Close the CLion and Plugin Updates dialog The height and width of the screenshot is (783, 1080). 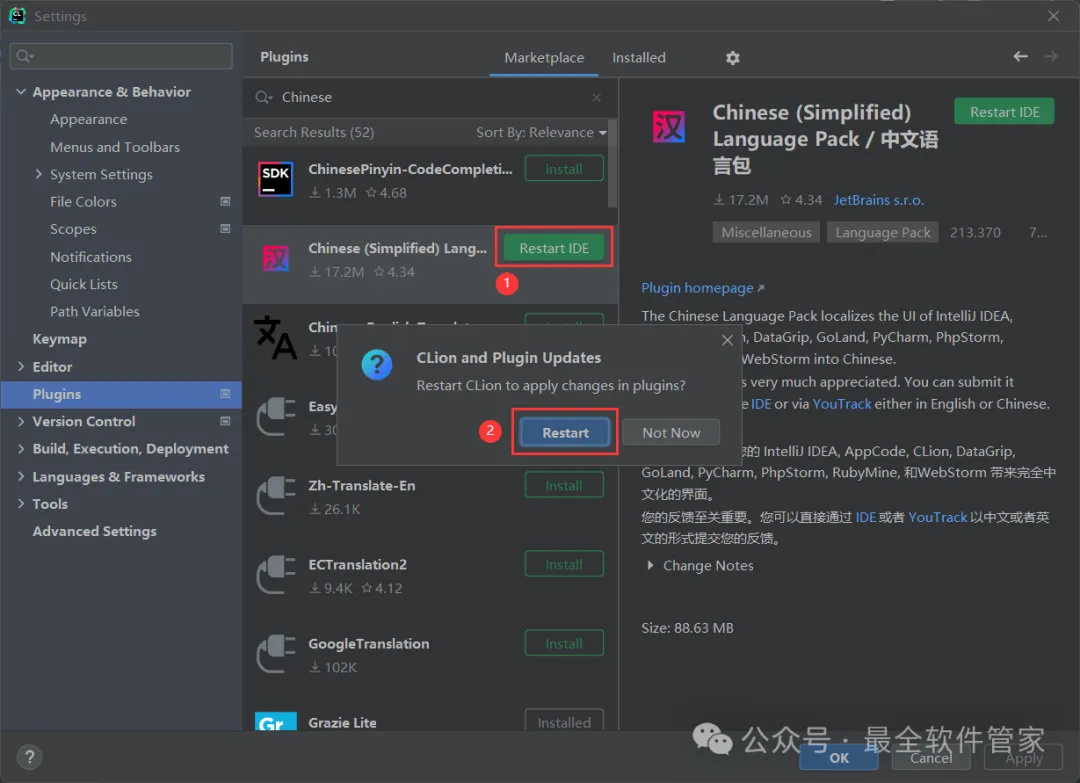[727, 340]
